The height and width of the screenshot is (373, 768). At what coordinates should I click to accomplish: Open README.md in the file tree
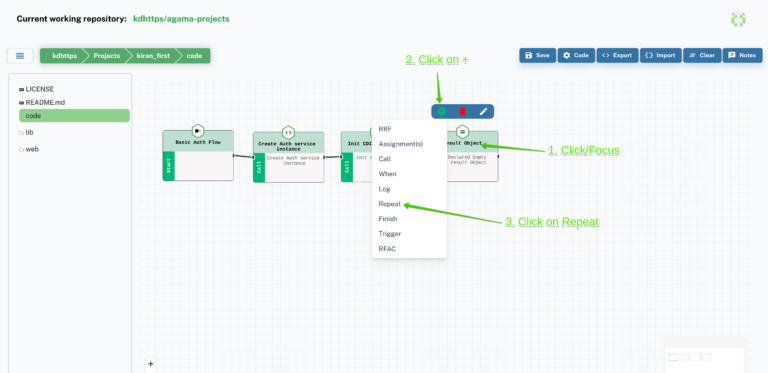click(42, 103)
